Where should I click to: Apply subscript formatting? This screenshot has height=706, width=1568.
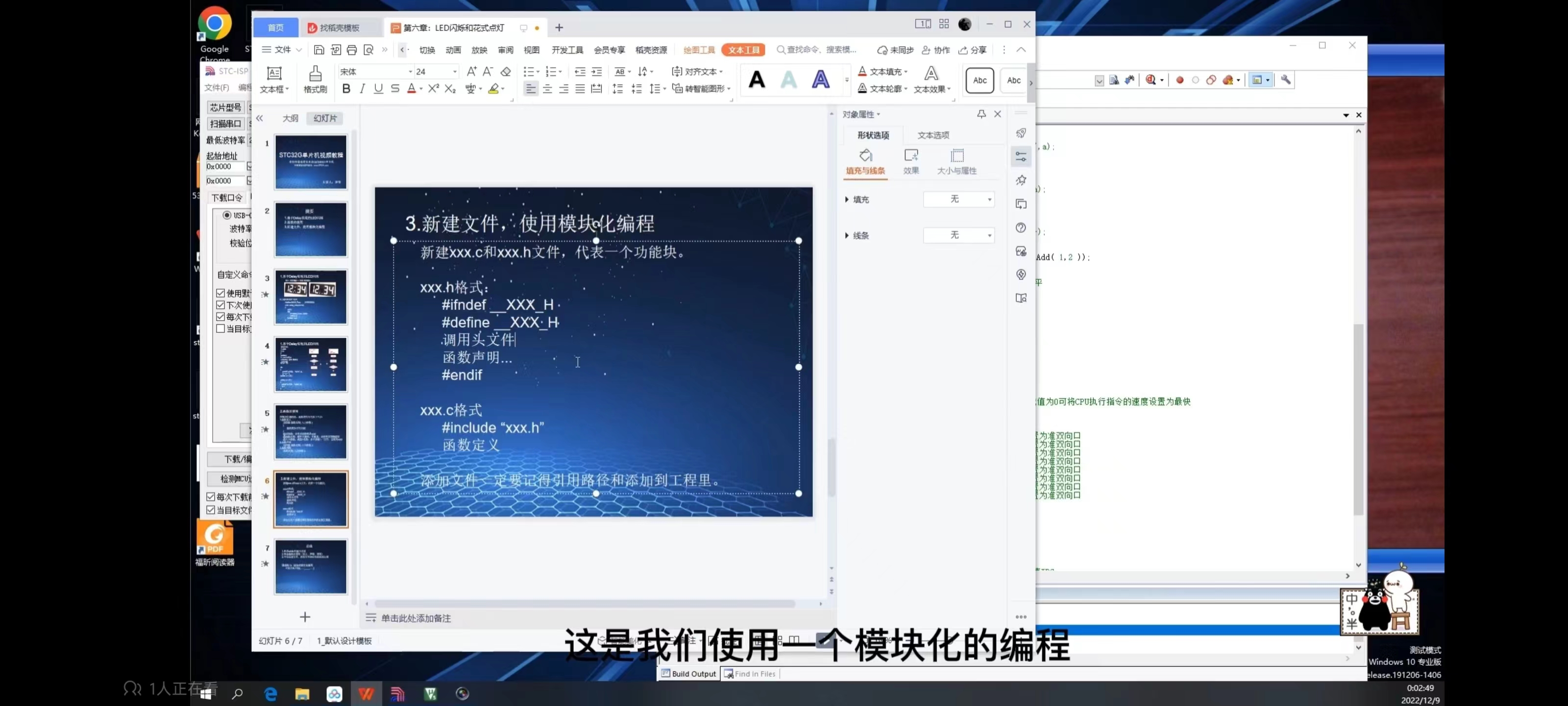pos(450,89)
